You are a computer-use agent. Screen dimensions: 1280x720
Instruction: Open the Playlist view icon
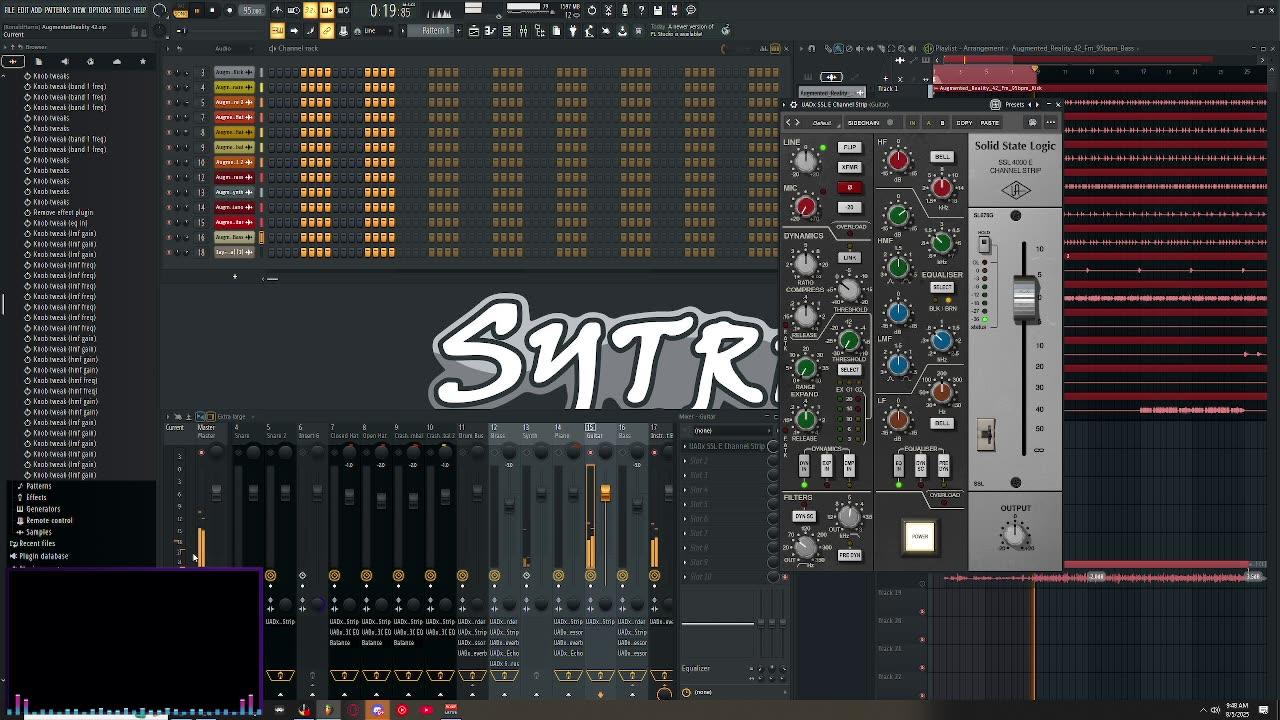tap(473, 31)
